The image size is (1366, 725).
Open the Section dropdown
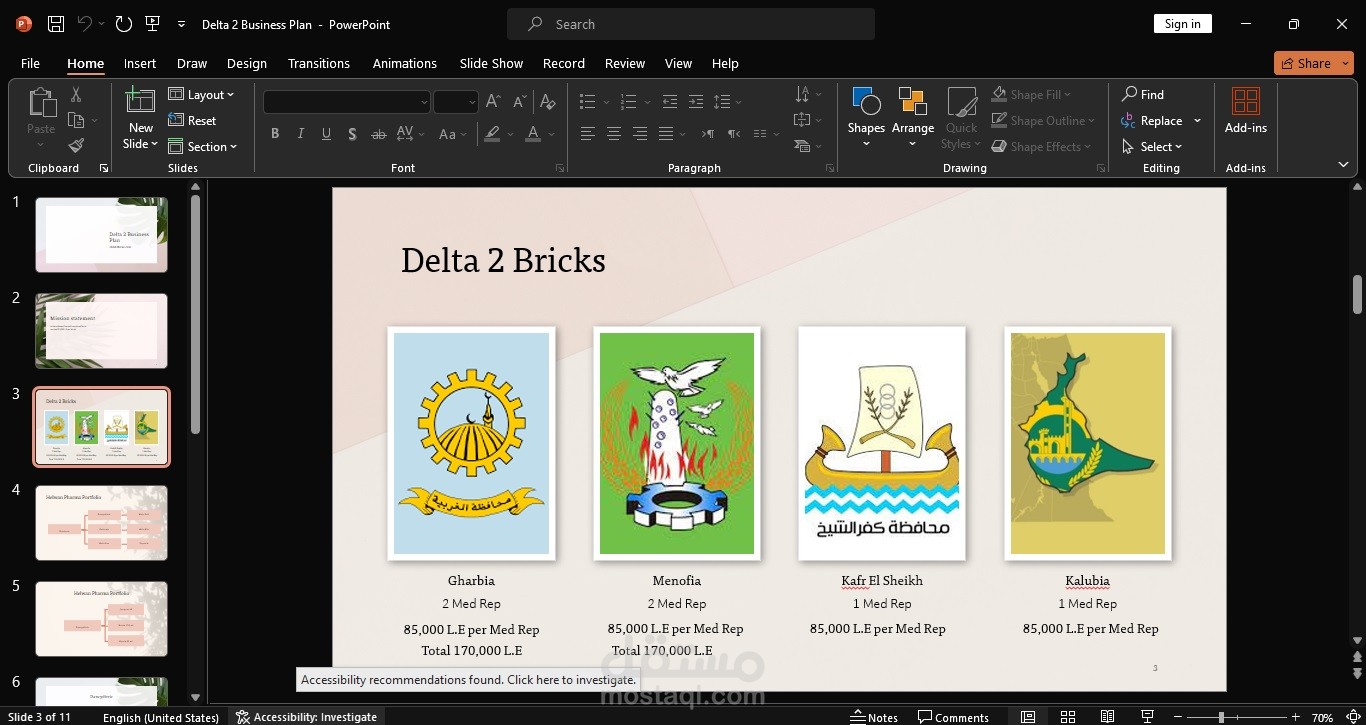pyautogui.click(x=203, y=146)
